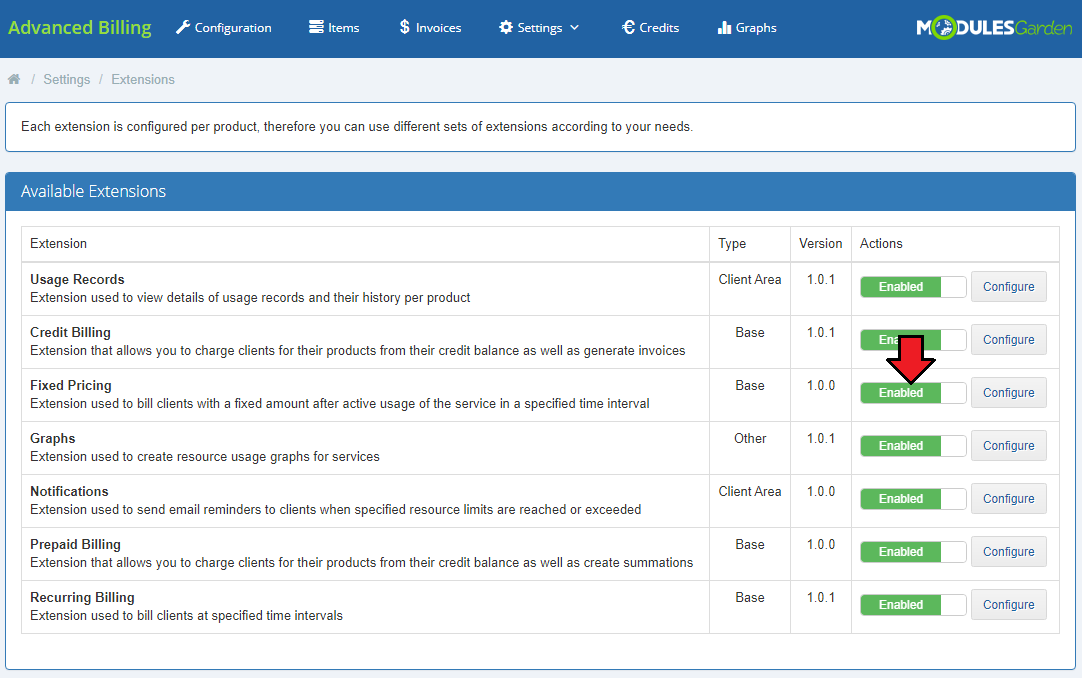Configure the Graphs extension
This screenshot has height=678, width=1082.
1008,446
